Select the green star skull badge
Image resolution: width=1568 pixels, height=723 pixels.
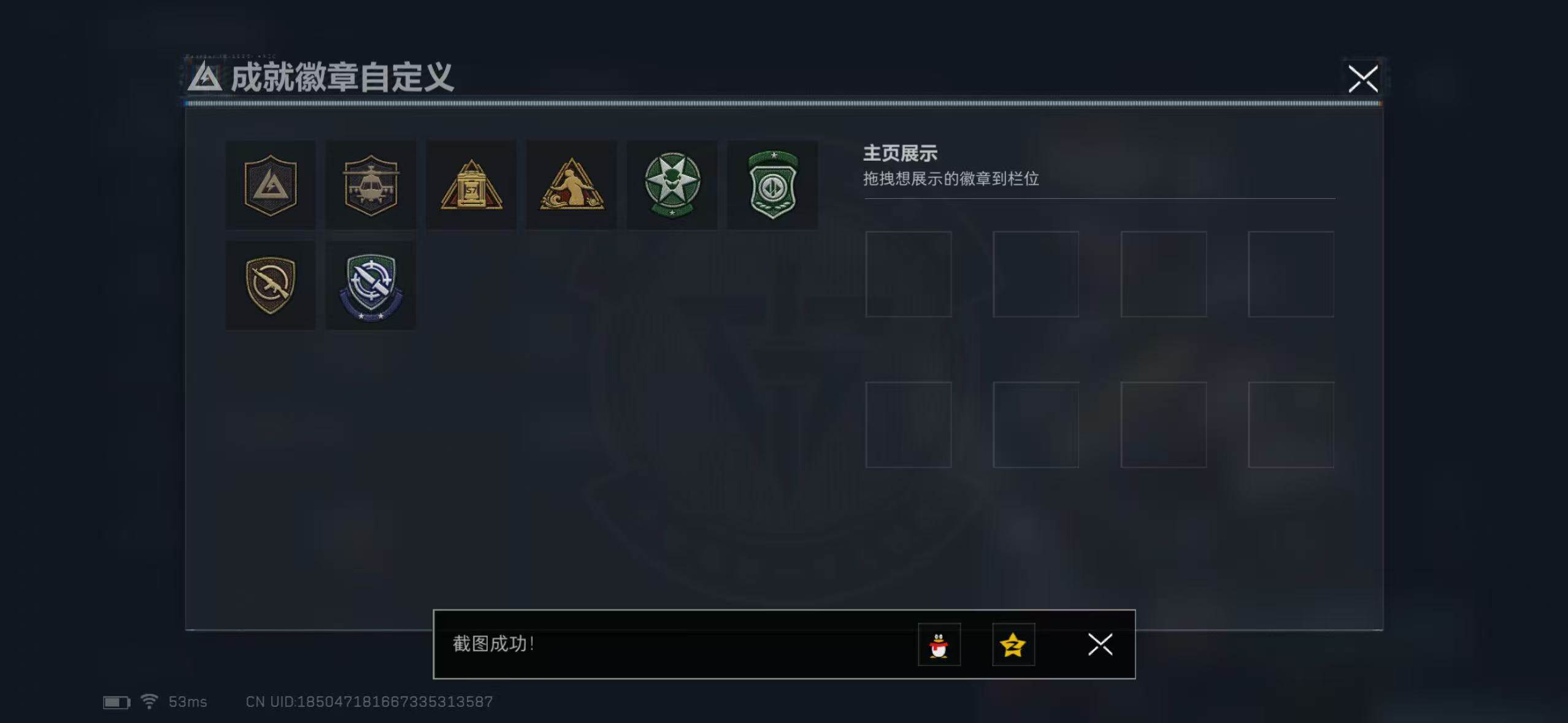672,185
